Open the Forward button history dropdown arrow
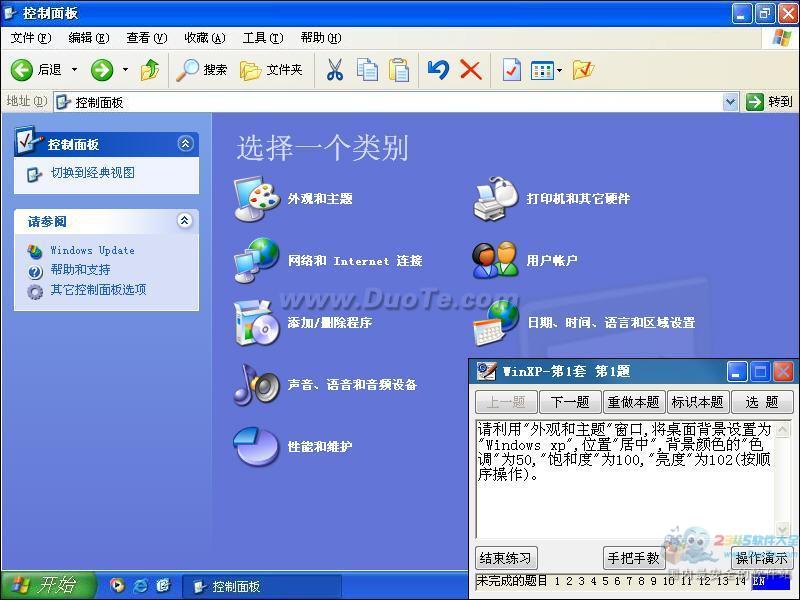Viewport: 800px width, 600px height. (x=126, y=70)
